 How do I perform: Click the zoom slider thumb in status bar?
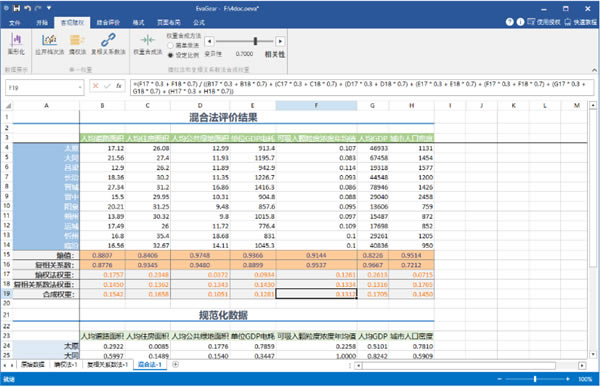535,379
